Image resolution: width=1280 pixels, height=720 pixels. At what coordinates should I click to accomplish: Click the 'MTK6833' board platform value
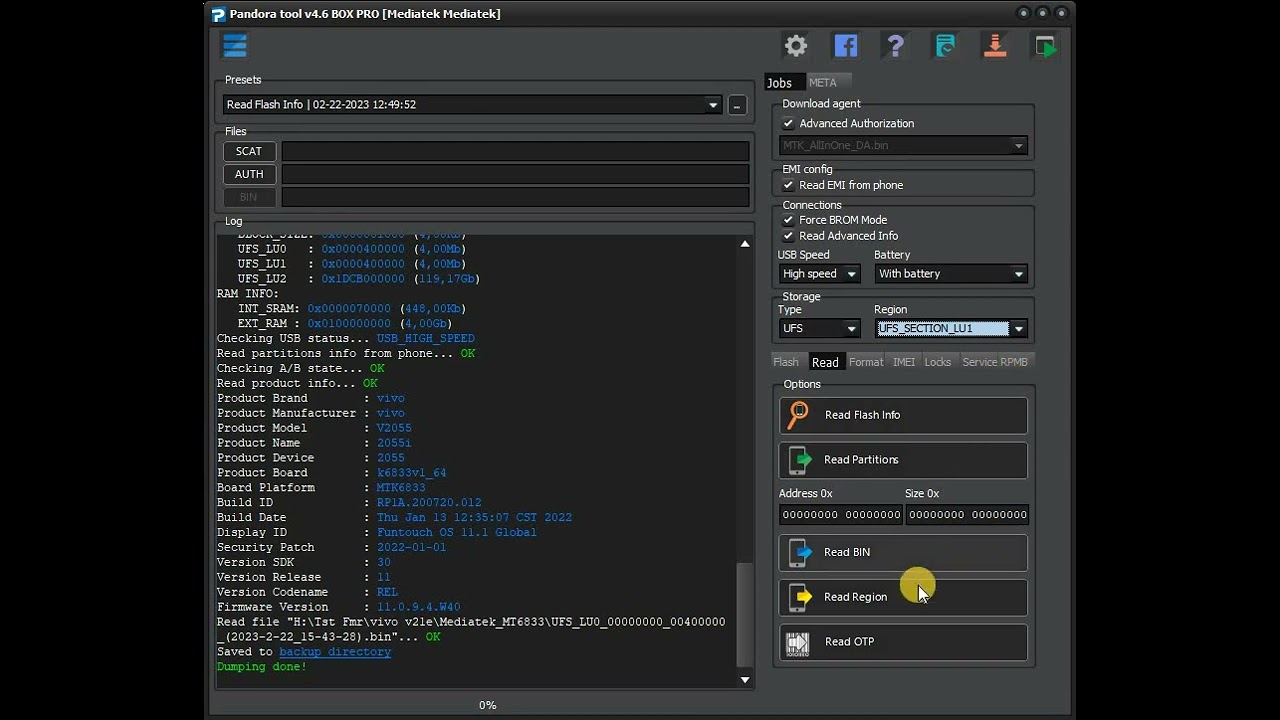pos(401,488)
